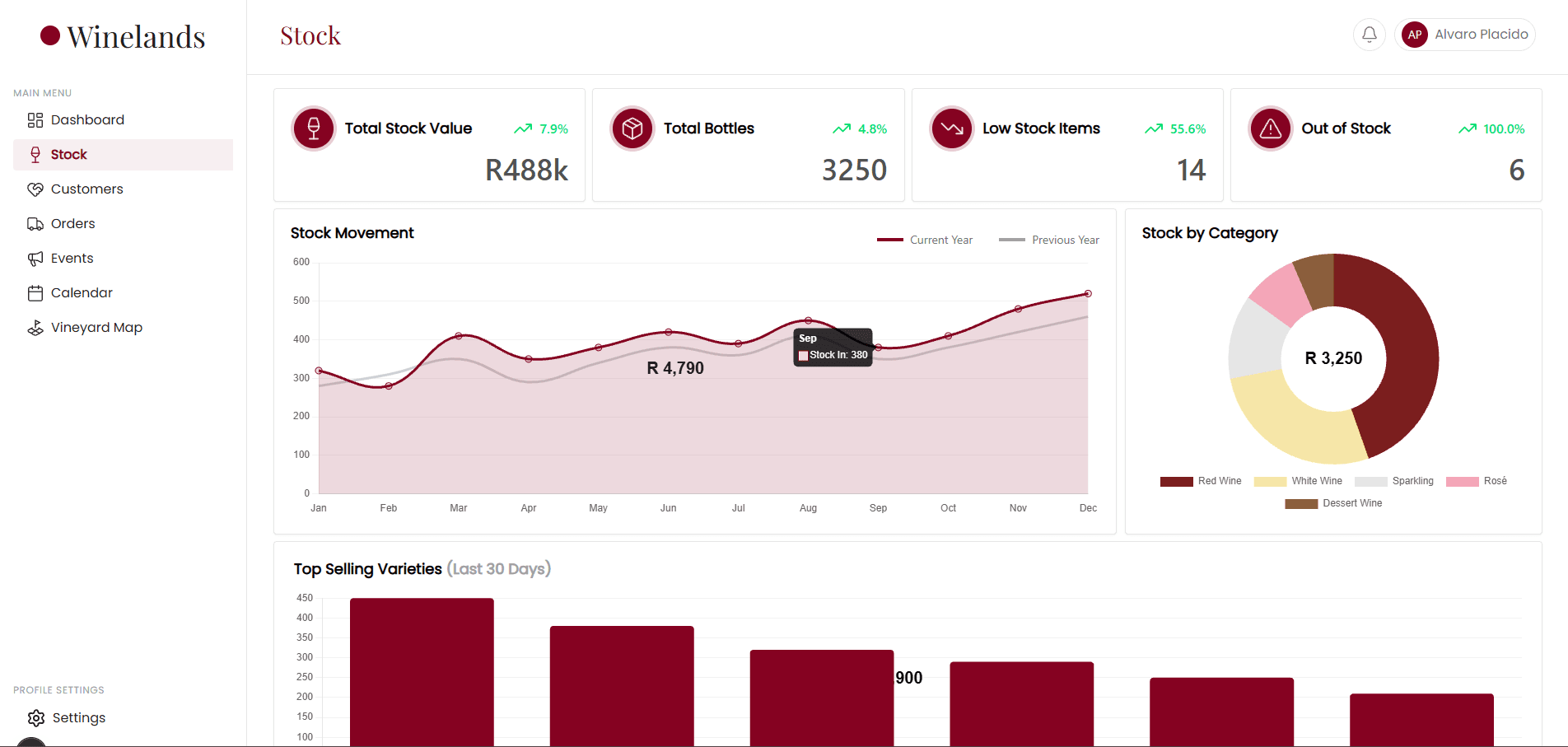
Task: Click the AP avatar circle
Action: pos(1415,35)
